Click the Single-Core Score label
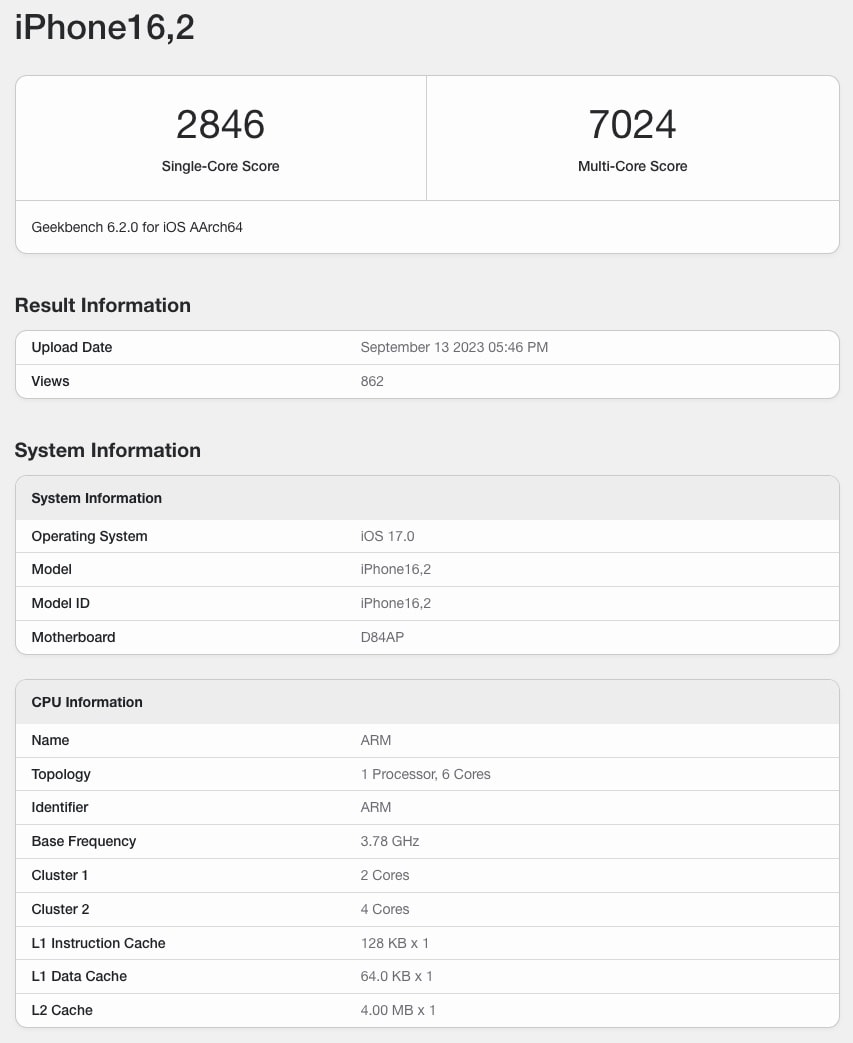The image size is (853, 1043). tap(220, 166)
